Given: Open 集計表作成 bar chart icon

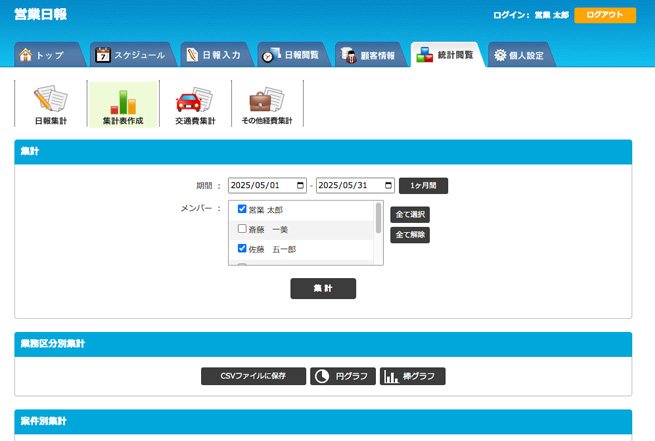Looking at the screenshot, I should [x=123, y=102].
